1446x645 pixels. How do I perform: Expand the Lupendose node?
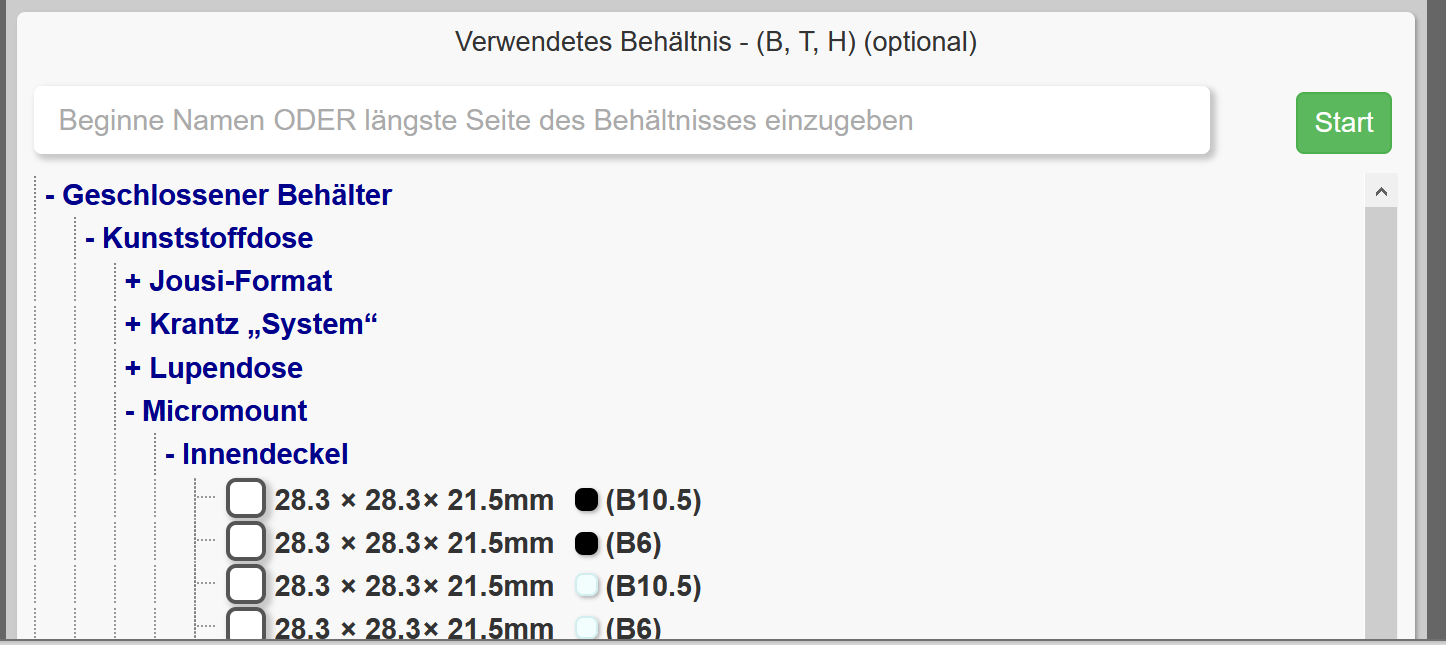(x=214, y=368)
